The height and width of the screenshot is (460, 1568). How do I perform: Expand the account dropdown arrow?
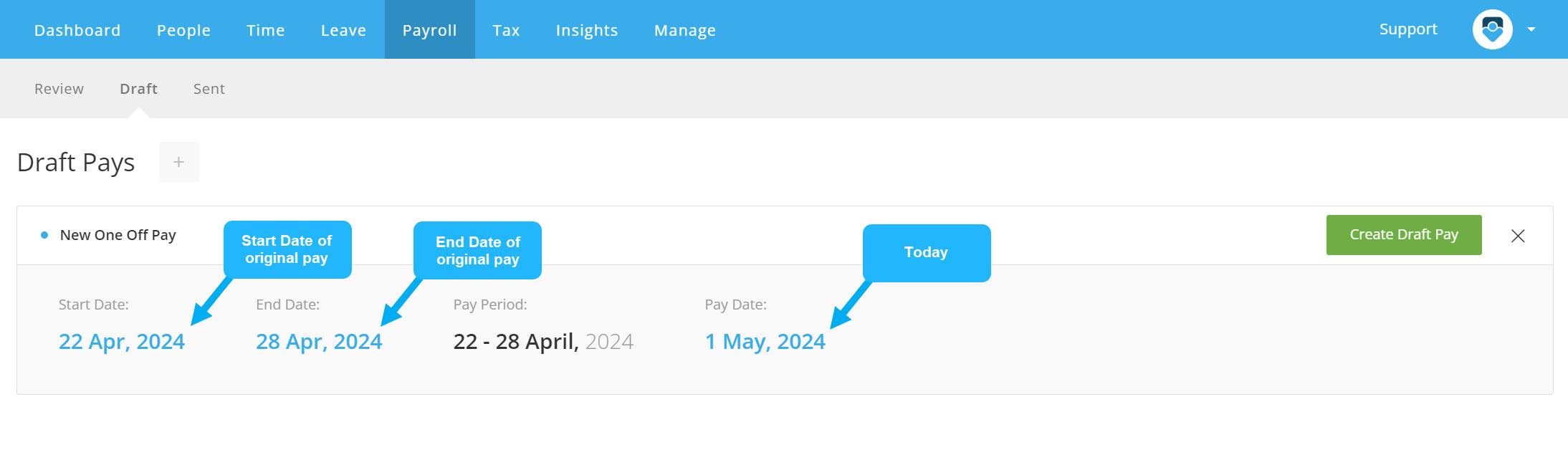[x=1531, y=29]
